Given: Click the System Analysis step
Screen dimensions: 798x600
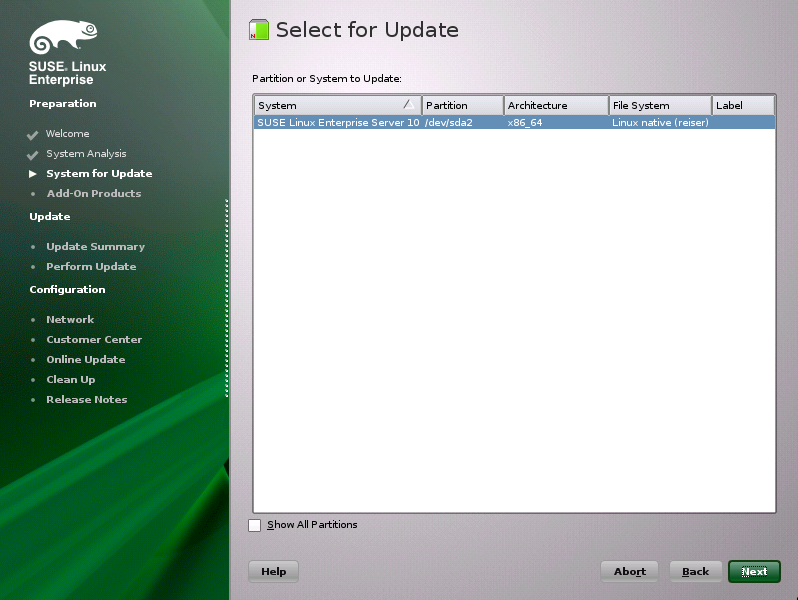Looking at the screenshot, I should [86, 154].
